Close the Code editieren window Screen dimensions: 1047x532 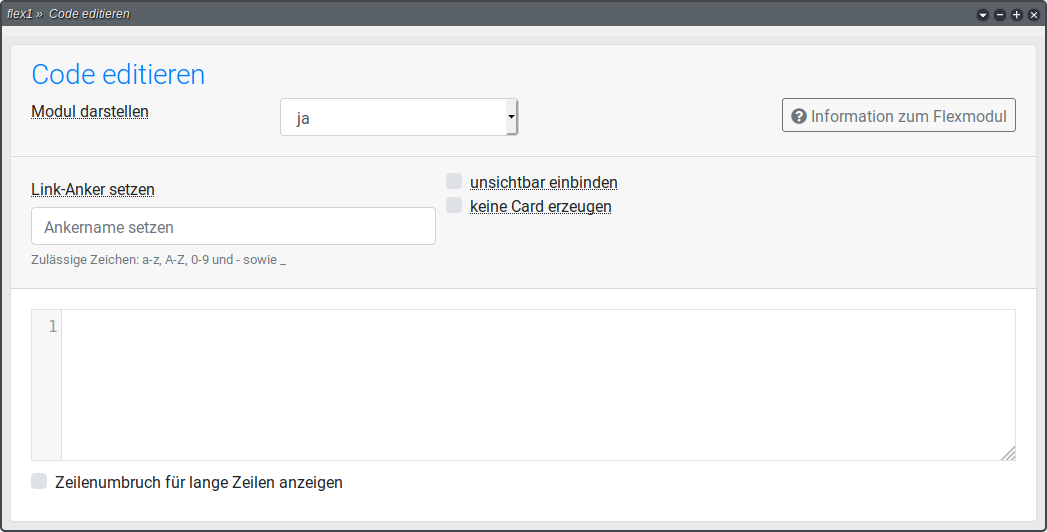coord(1034,15)
